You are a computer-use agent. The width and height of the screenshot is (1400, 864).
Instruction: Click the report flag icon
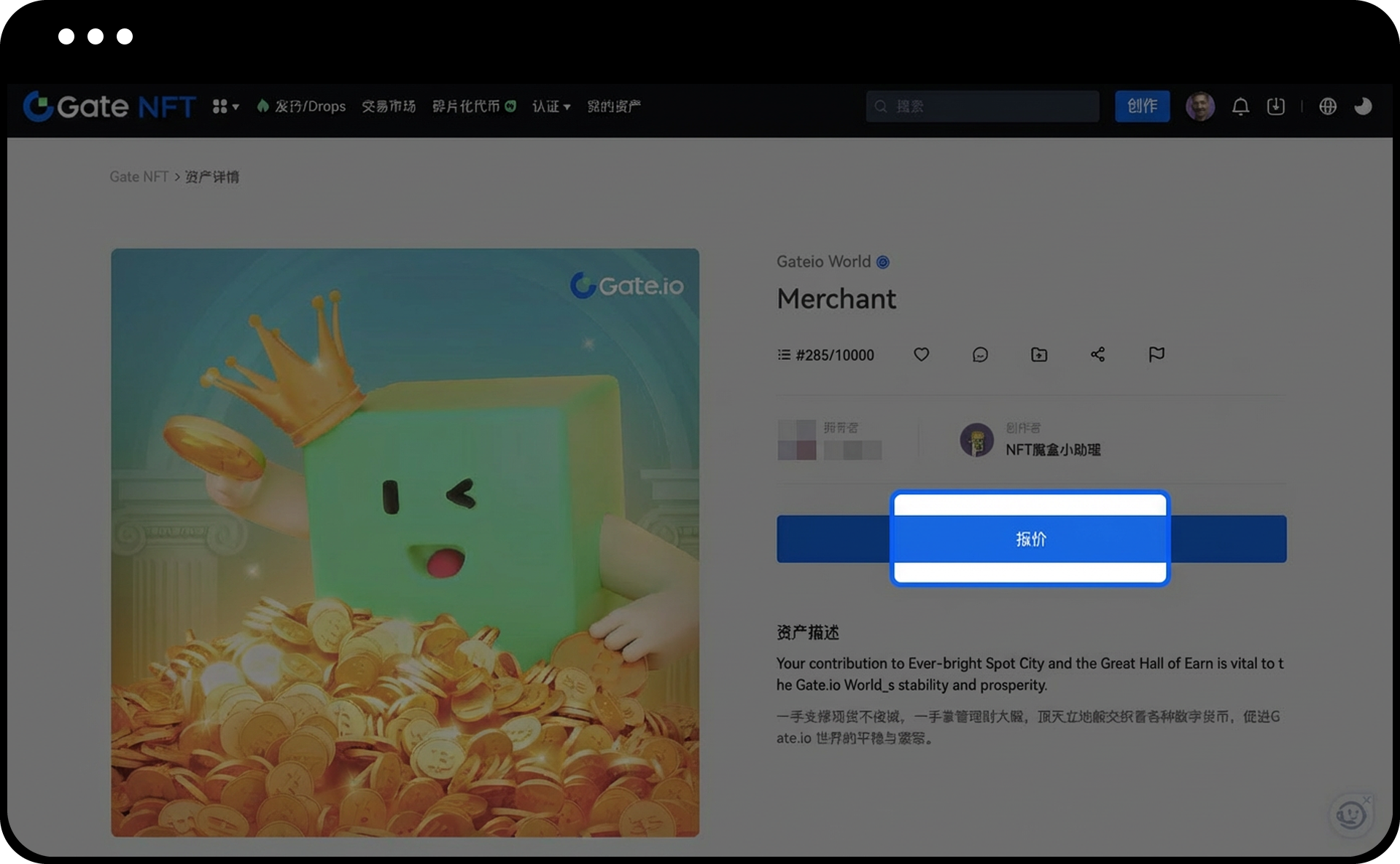[1156, 354]
